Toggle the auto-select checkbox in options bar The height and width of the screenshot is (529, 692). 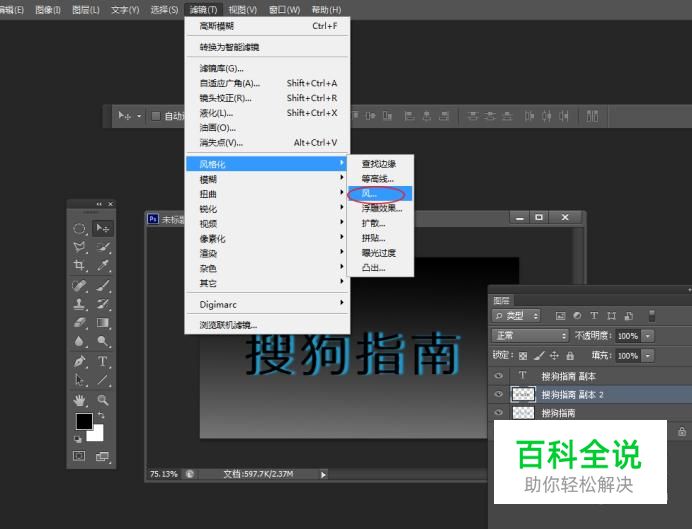click(155, 116)
